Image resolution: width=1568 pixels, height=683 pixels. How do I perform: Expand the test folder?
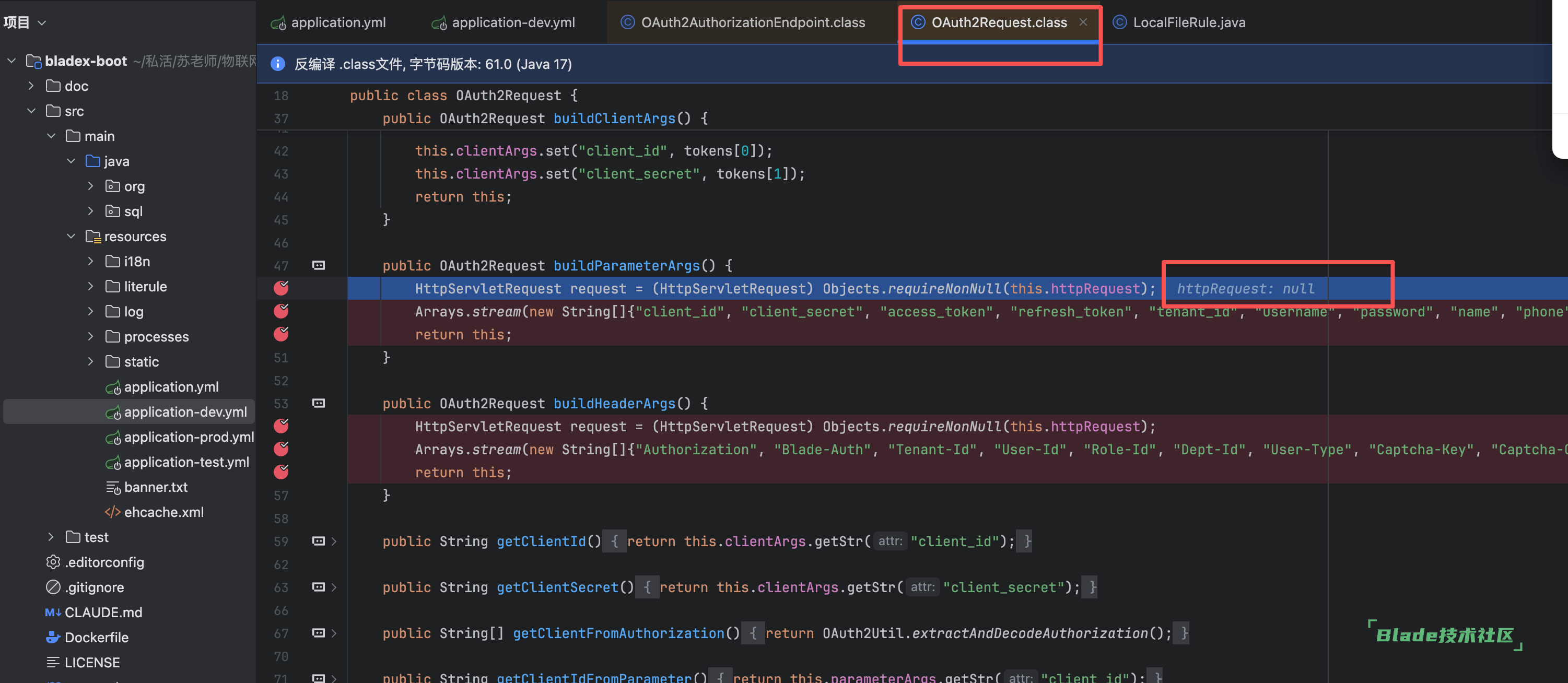pos(51,537)
